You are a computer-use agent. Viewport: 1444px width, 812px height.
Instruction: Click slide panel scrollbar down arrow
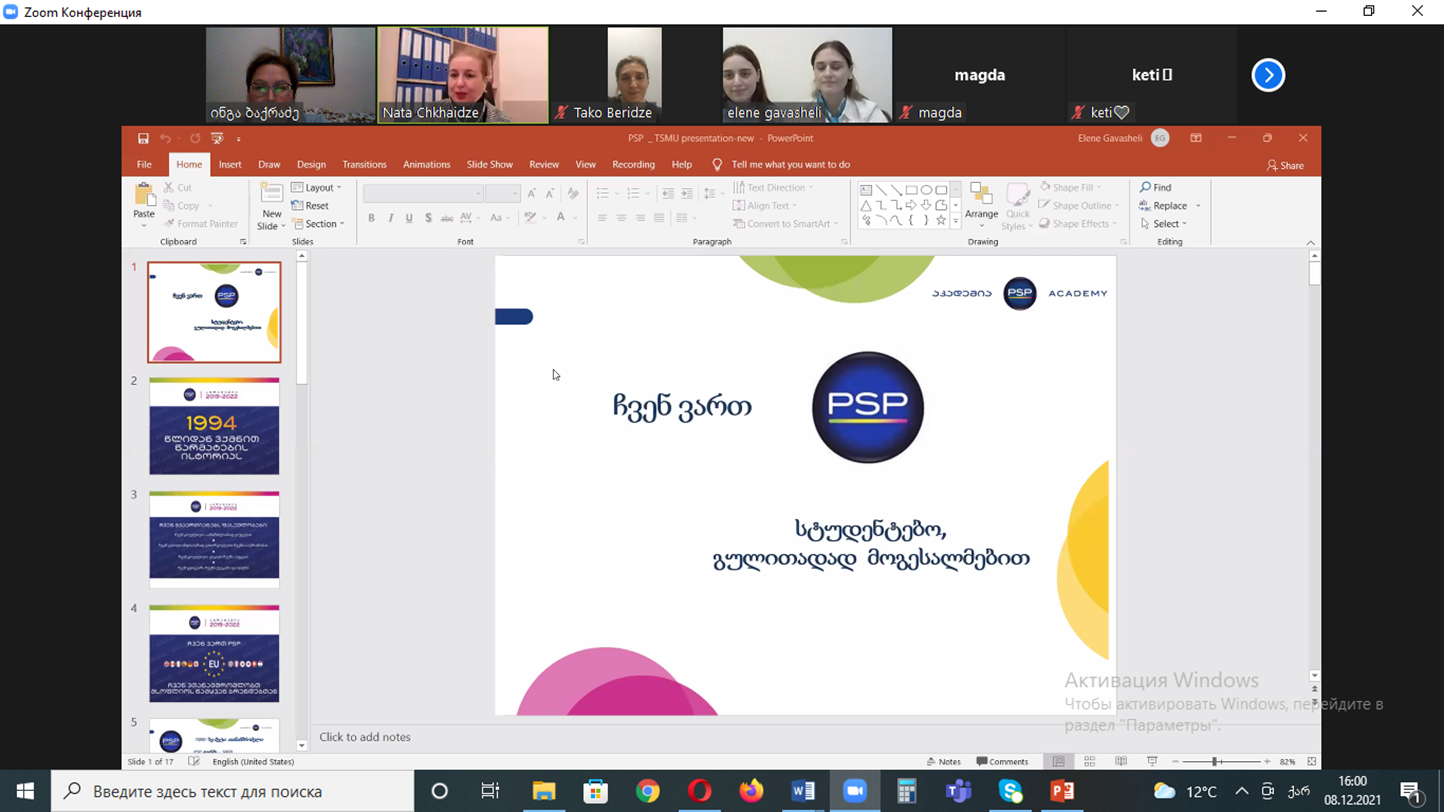301,745
